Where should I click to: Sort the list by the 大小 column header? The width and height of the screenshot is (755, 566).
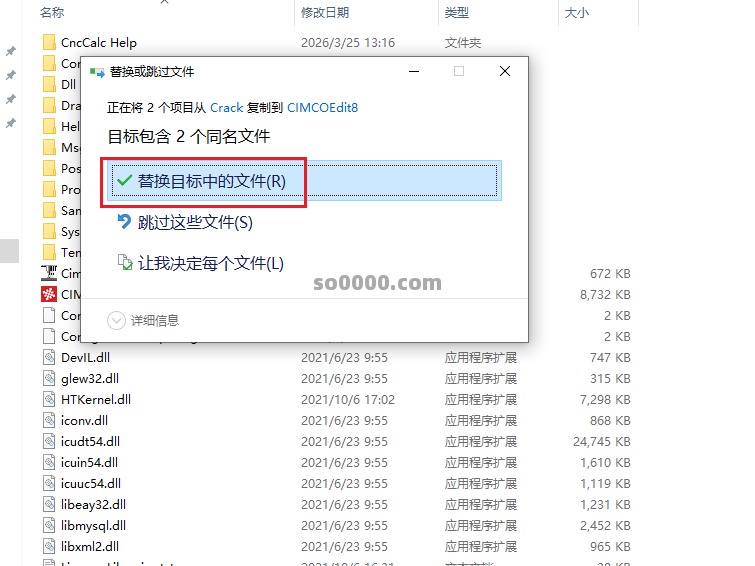(576, 13)
